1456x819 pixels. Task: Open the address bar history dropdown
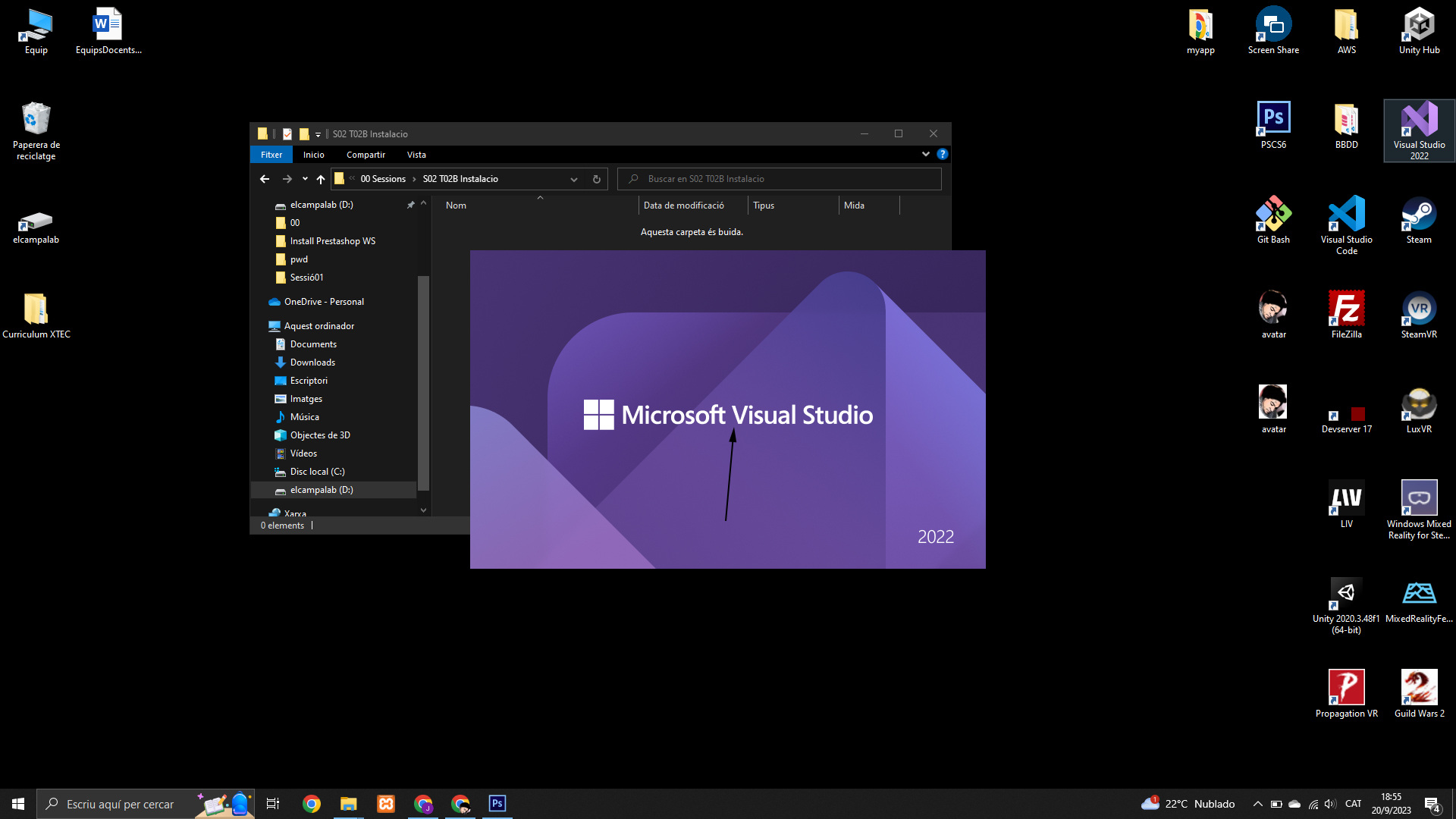coord(574,179)
